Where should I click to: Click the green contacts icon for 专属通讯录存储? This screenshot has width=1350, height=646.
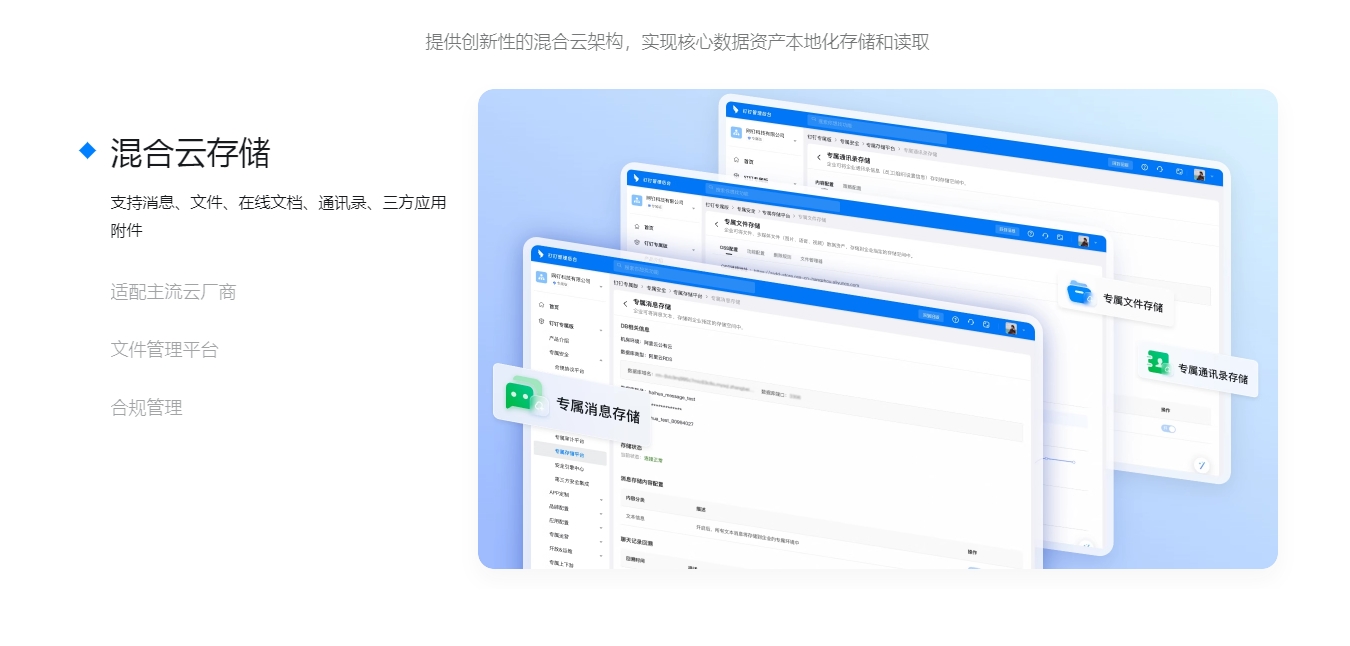(x=1158, y=364)
